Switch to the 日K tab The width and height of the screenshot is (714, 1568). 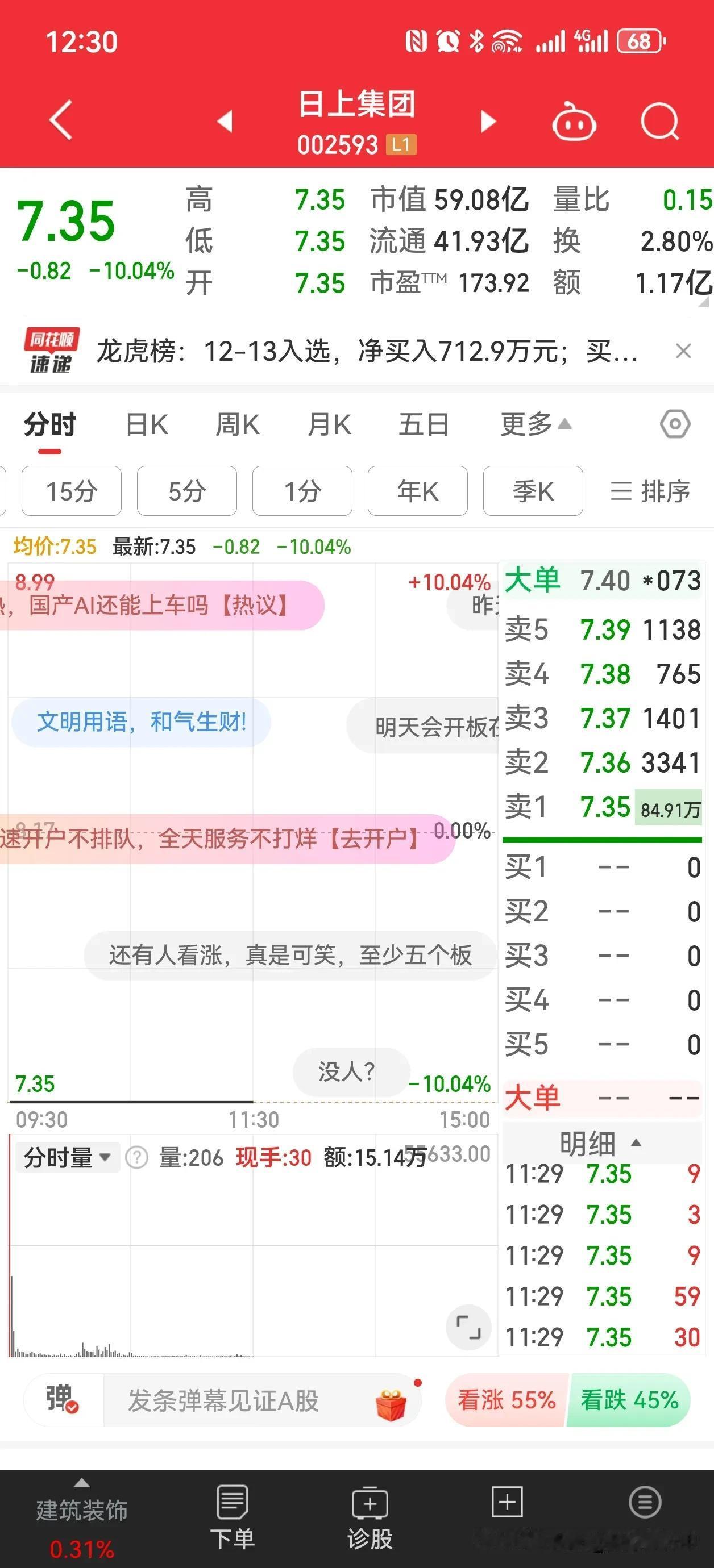tap(147, 425)
